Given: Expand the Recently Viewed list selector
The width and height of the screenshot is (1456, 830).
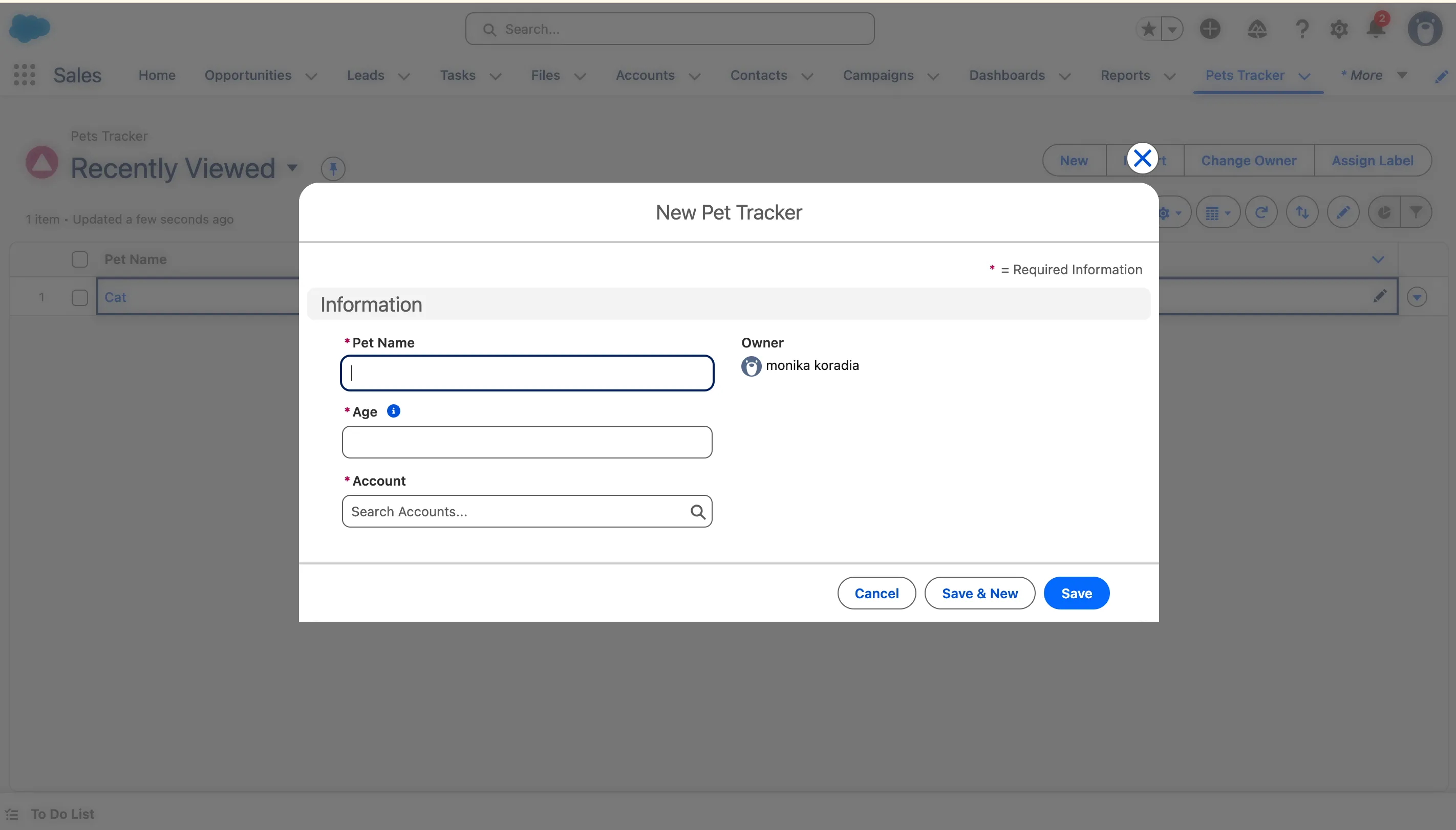Looking at the screenshot, I should 292,168.
